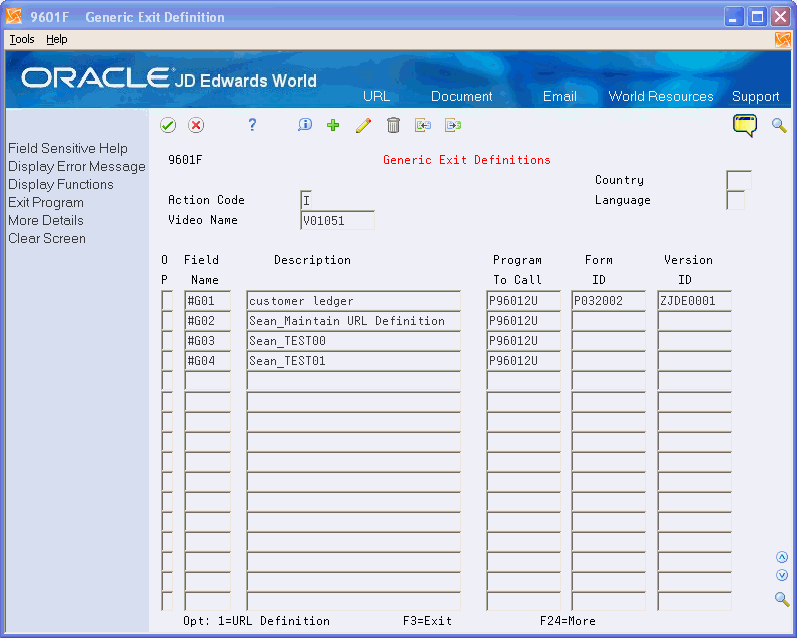This screenshot has height=638, width=797.
Task: Click the orange icon beside the menu bar
Action: (783, 40)
